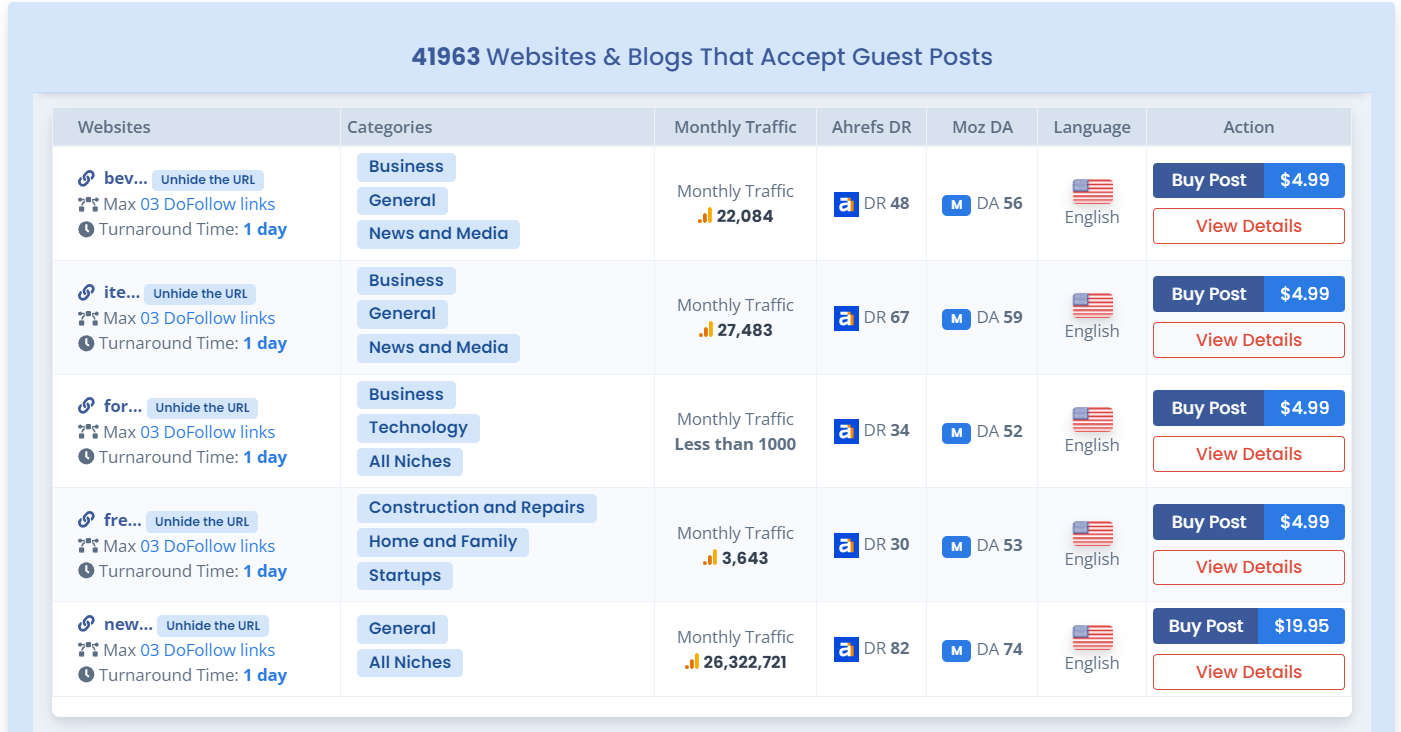
Task: Choose the Startups category tag
Action: [405, 576]
